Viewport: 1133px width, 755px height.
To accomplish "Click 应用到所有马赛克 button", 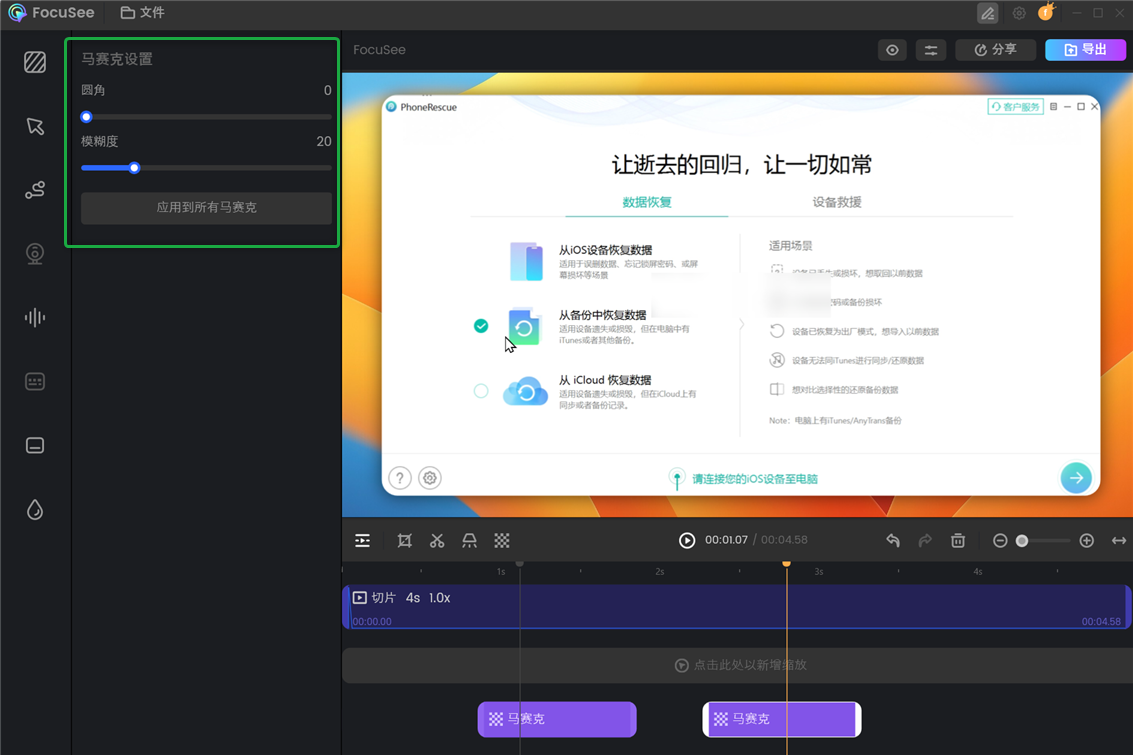I will [206, 207].
